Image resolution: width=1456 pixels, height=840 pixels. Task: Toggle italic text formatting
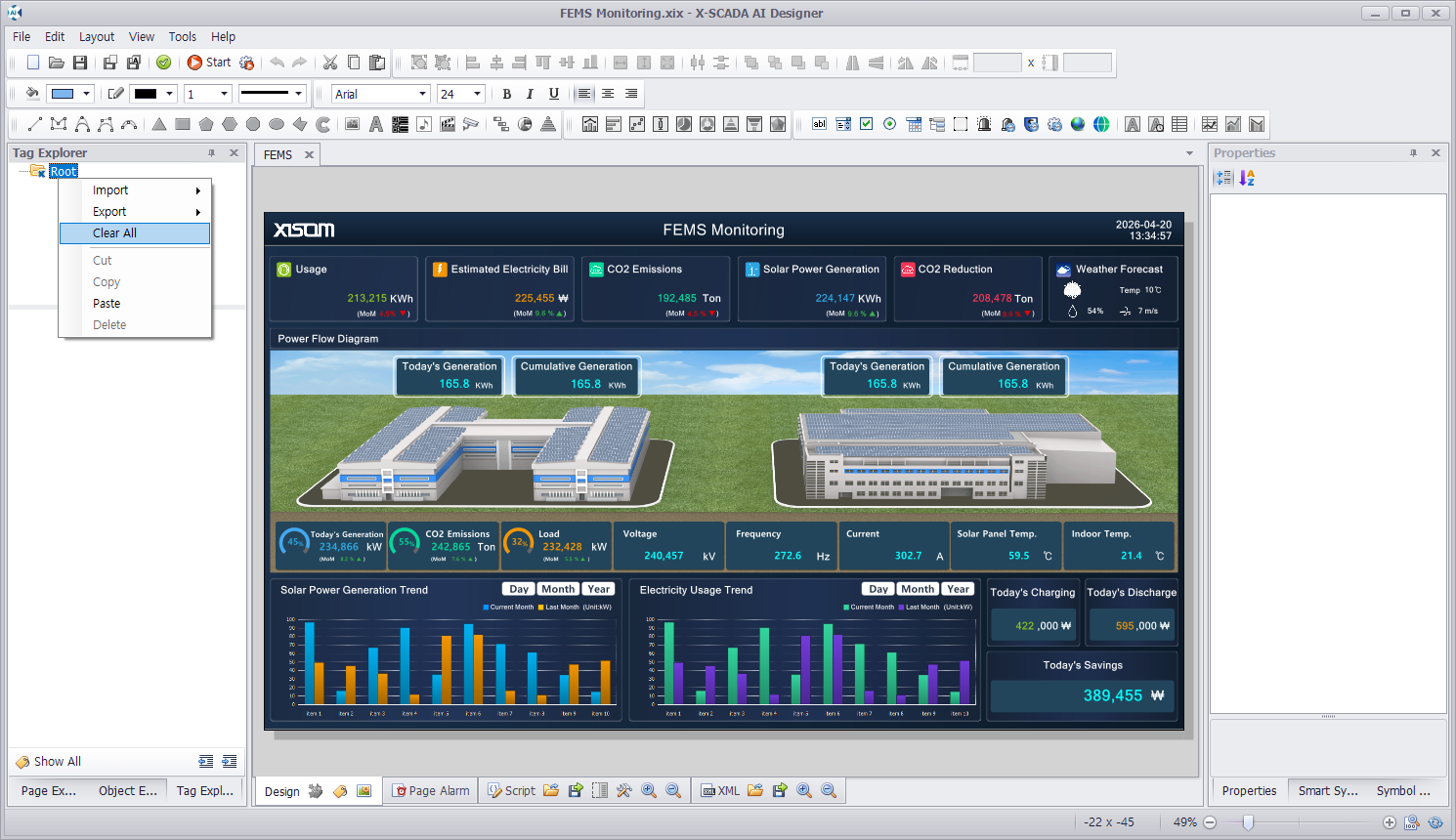[530, 94]
